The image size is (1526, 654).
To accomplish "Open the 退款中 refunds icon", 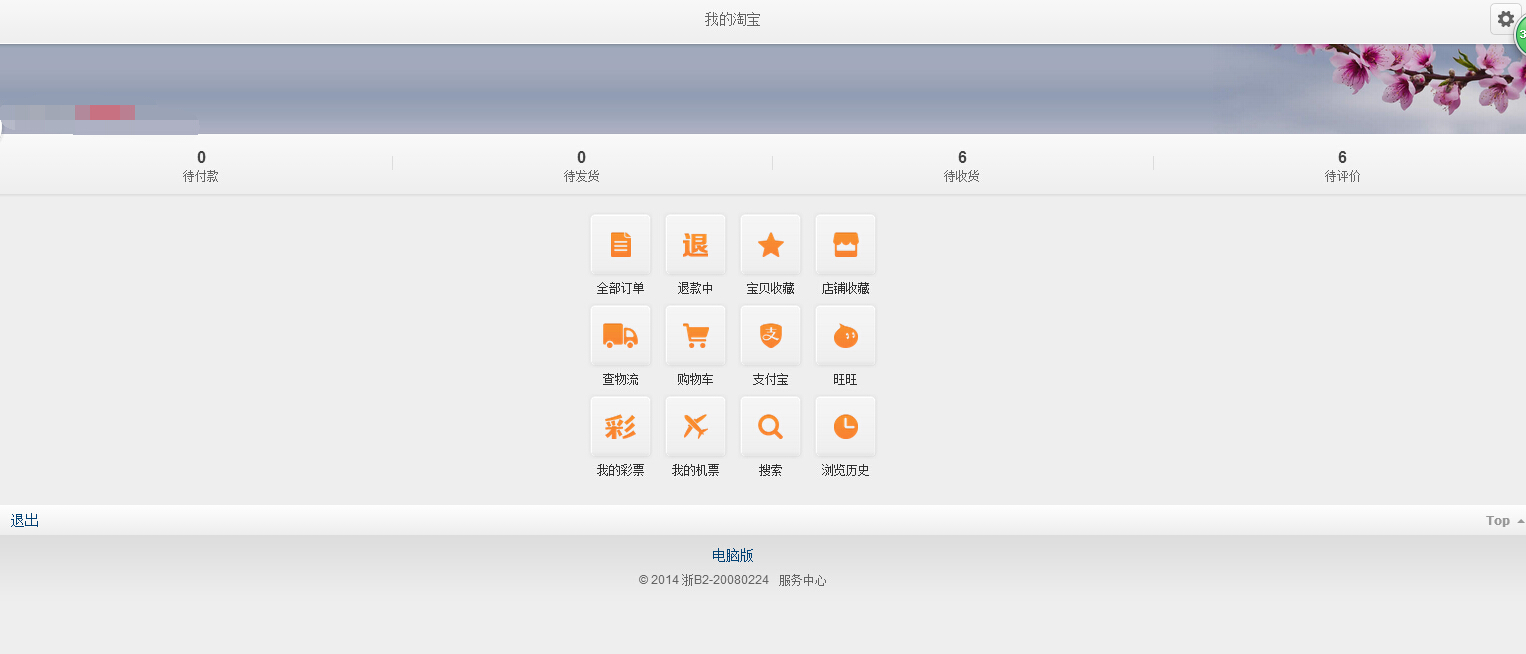I will (x=695, y=244).
